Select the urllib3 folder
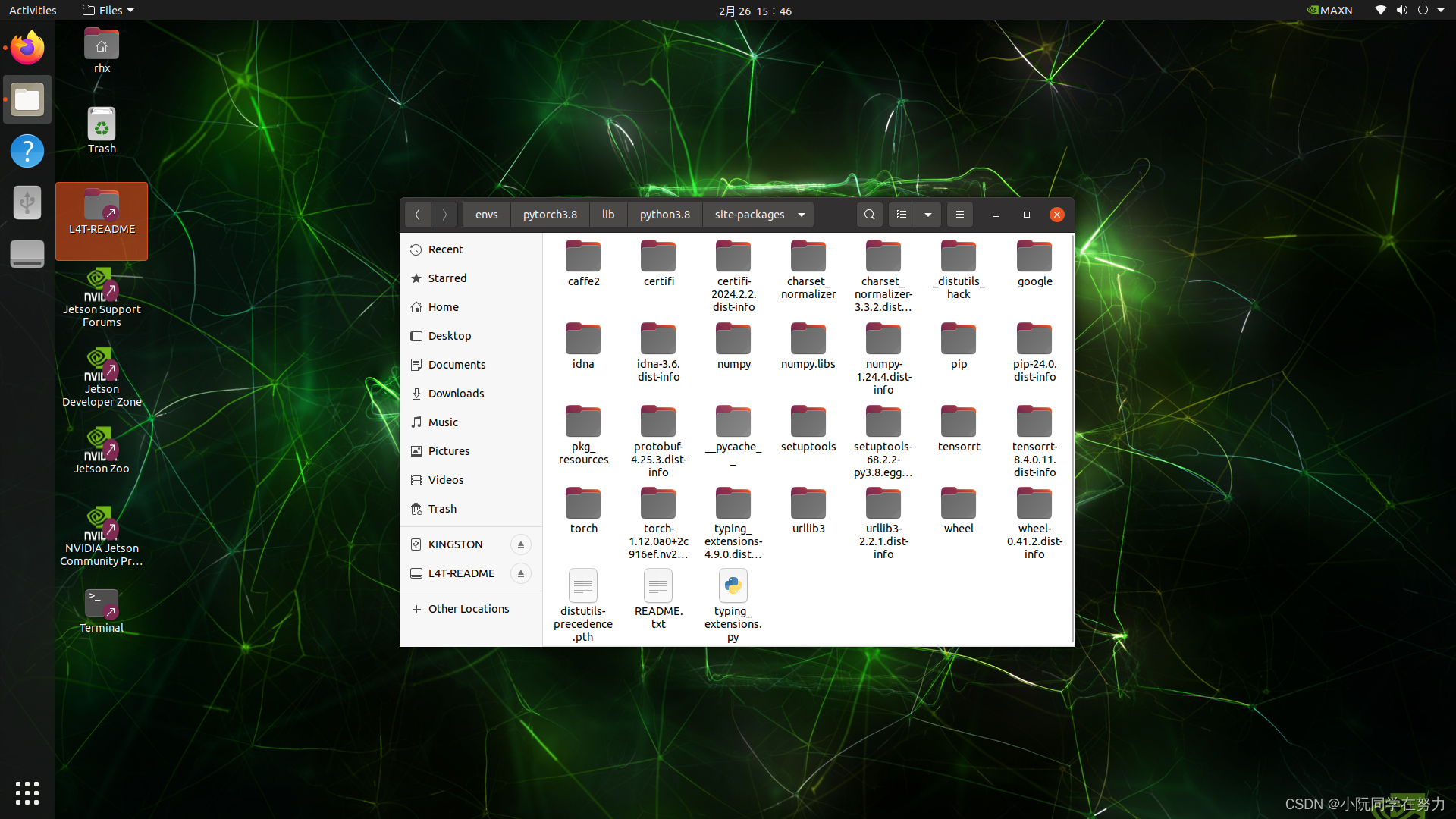Image resolution: width=1456 pixels, height=819 pixels. [808, 510]
